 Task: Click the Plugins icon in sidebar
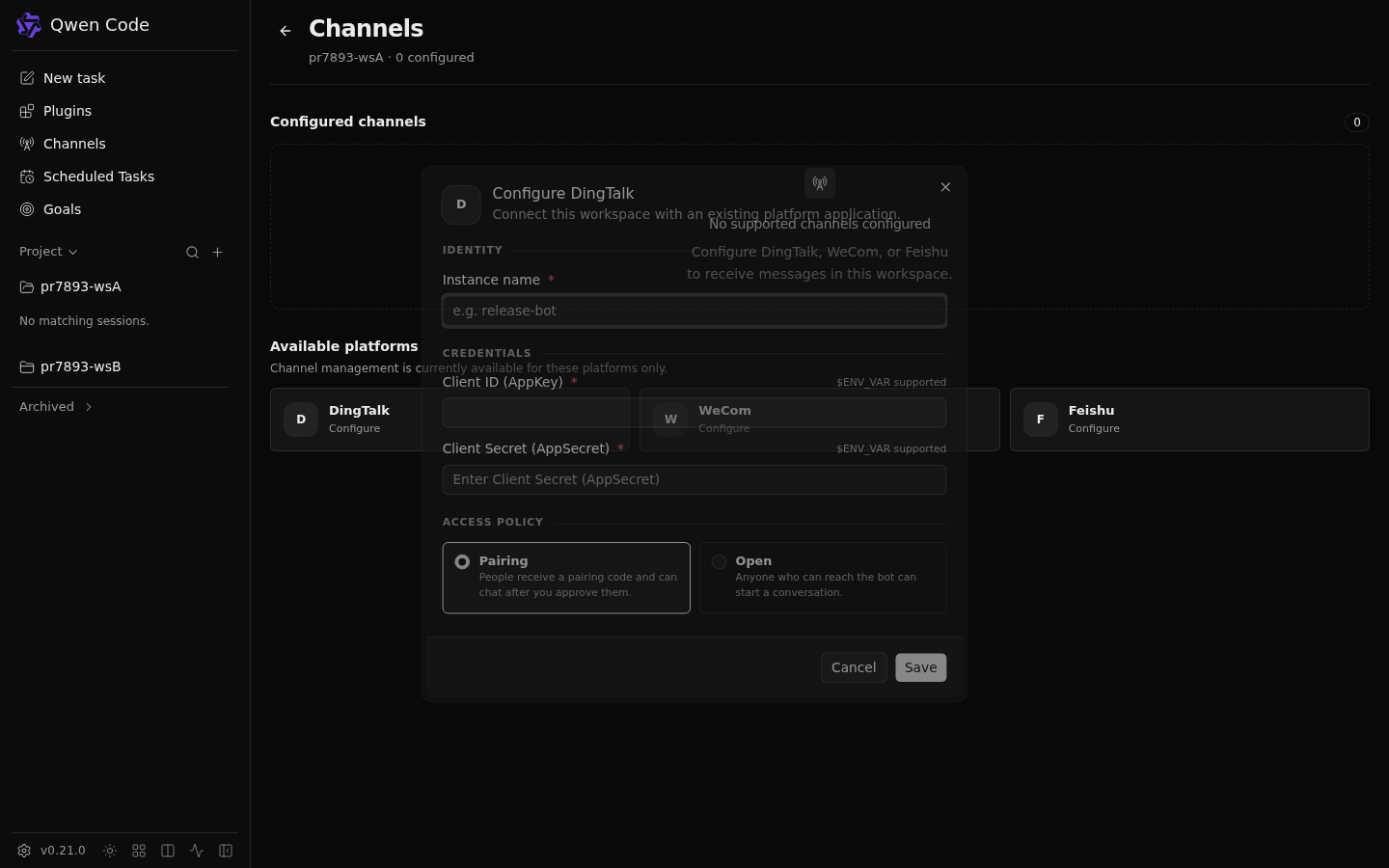pyautogui.click(x=27, y=111)
